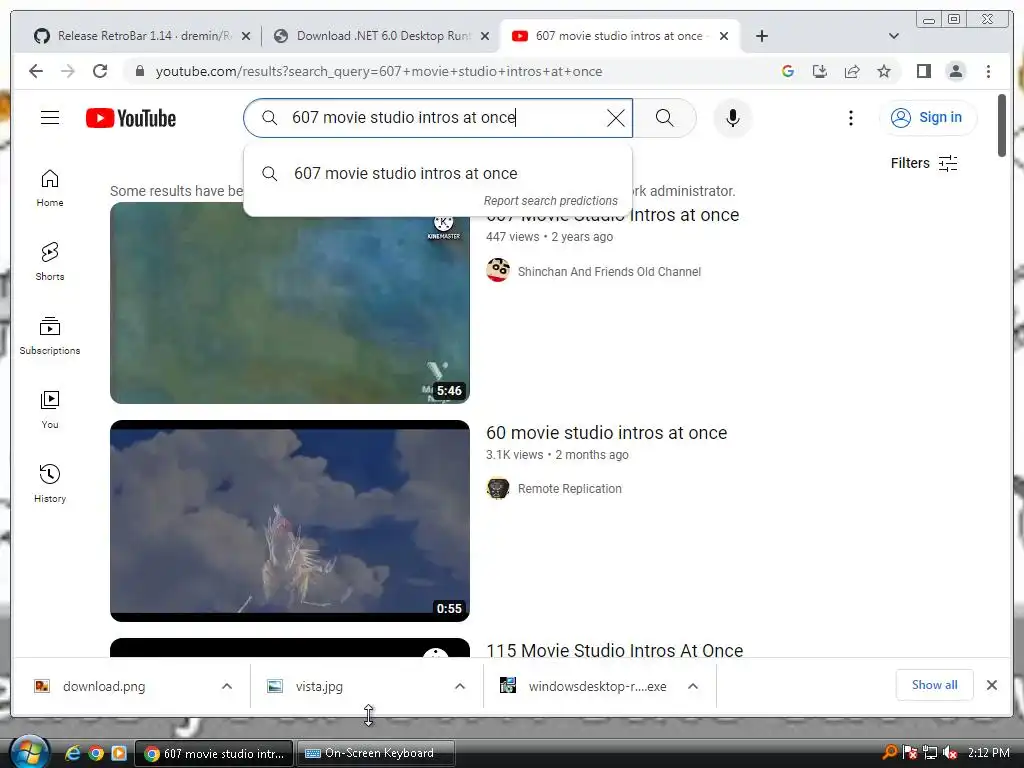The width and height of the screenshot is (1024, 768).
Task: Open History from the sidebar
Action: click(50, 483)
